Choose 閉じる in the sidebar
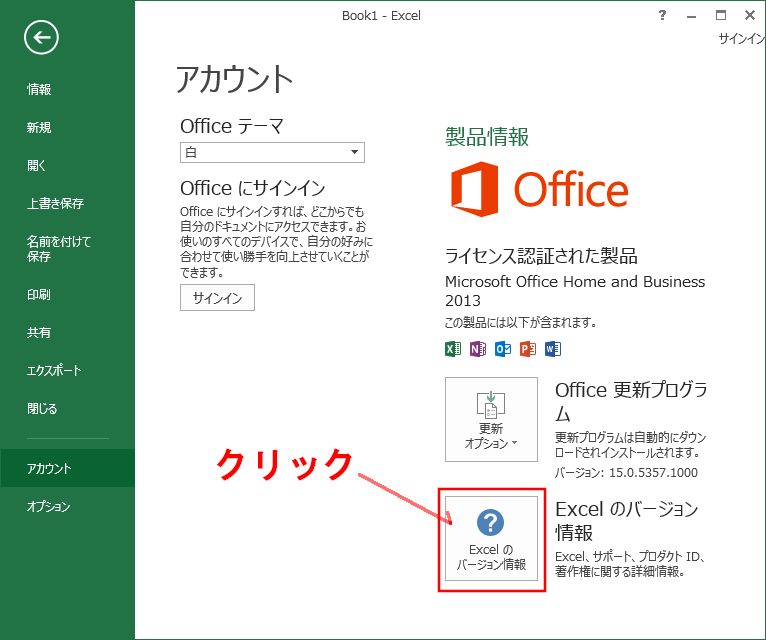766x640 pixels. point(42,408)
